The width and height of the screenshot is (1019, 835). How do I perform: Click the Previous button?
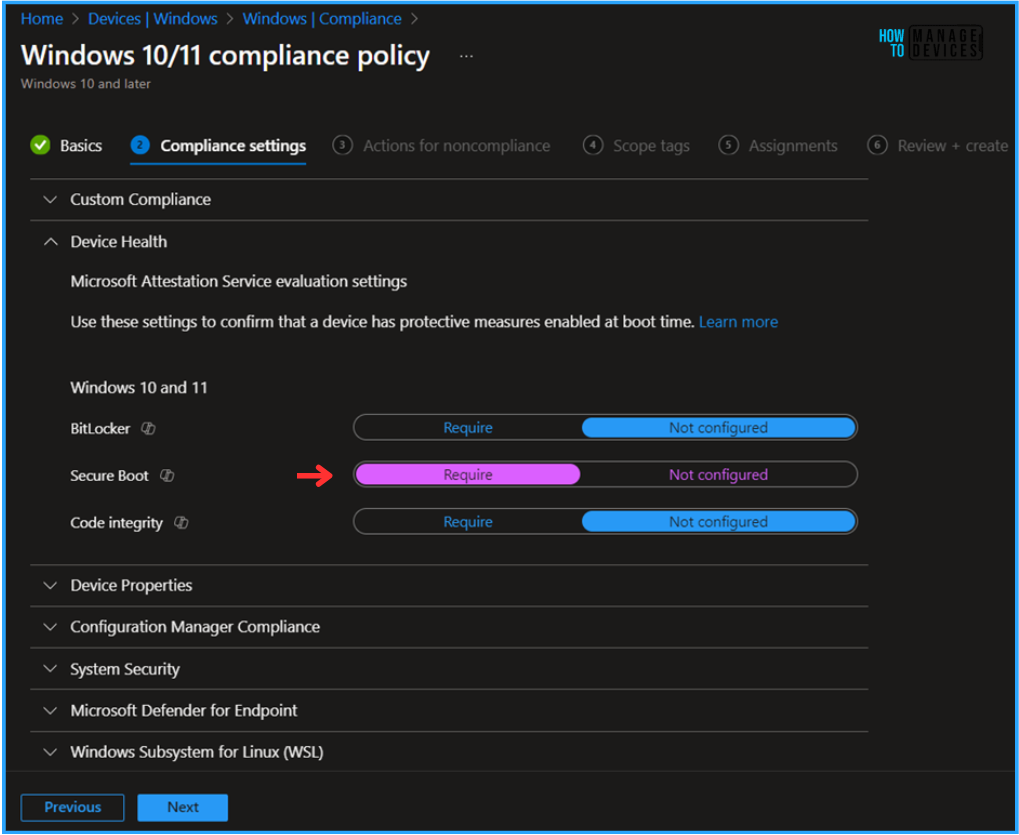(72, 807)
